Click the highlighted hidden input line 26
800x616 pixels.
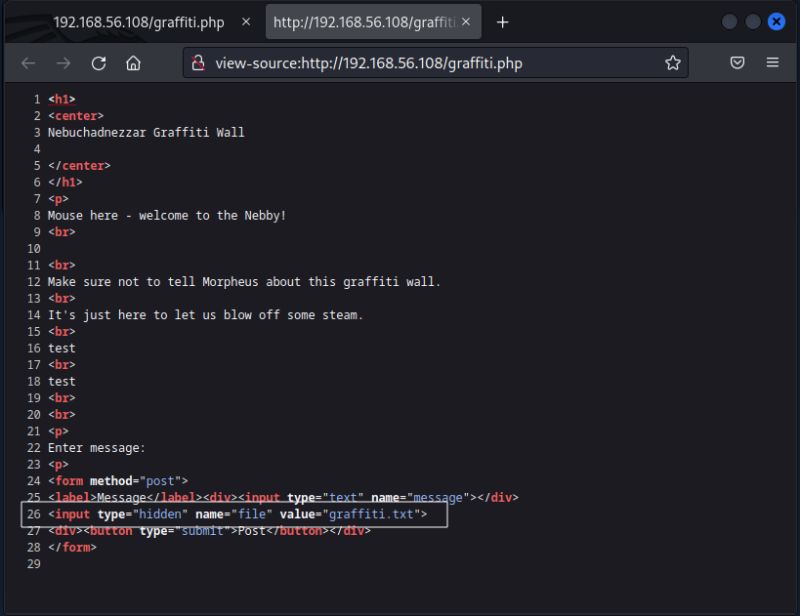[x=240, y=514]
